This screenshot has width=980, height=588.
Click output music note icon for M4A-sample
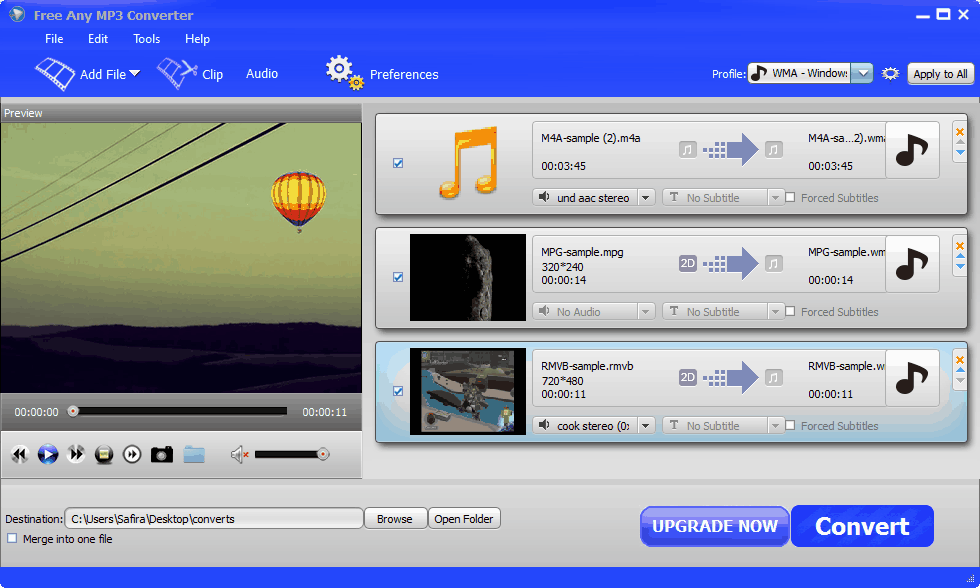pyautogui.click(x=912, y=150)
